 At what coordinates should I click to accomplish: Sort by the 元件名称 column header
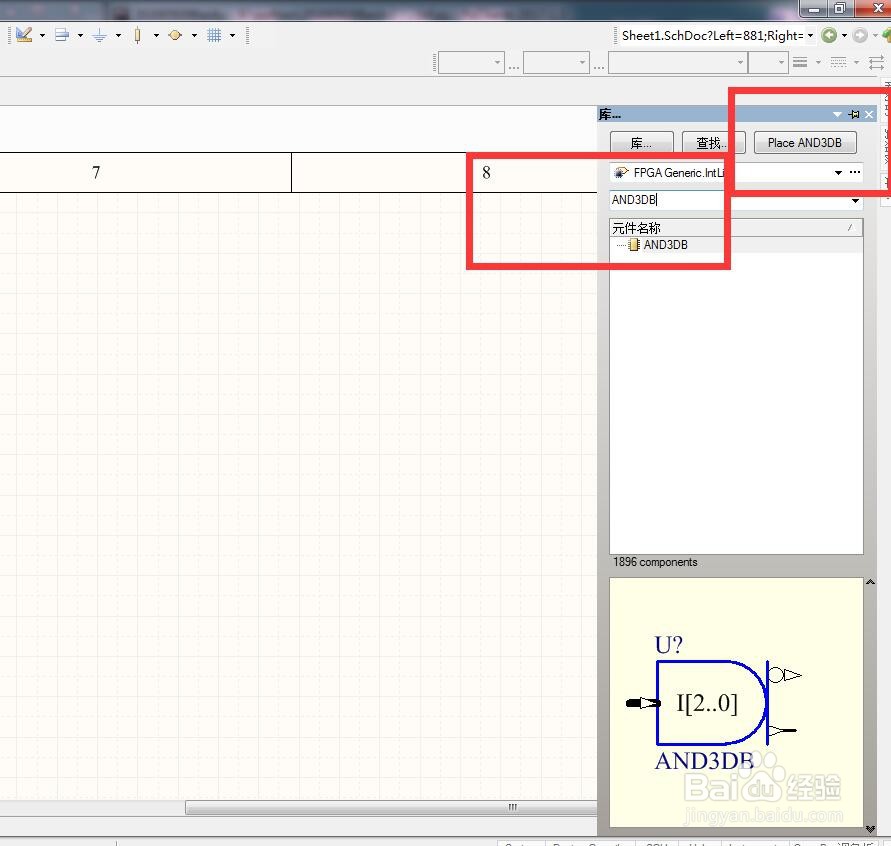tap(736, 228)
